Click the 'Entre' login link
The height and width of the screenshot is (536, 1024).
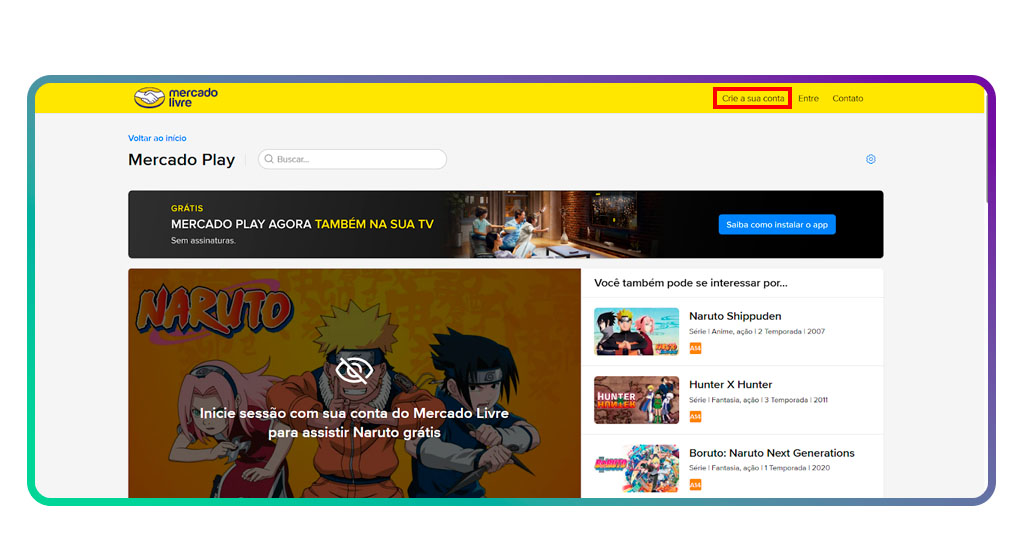808,99
